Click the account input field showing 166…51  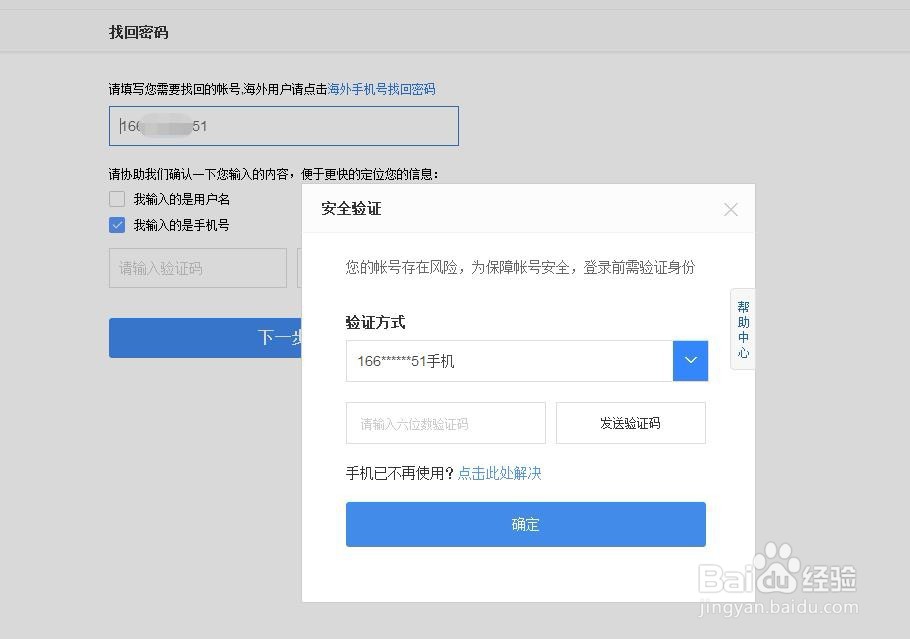coord(283,126)
